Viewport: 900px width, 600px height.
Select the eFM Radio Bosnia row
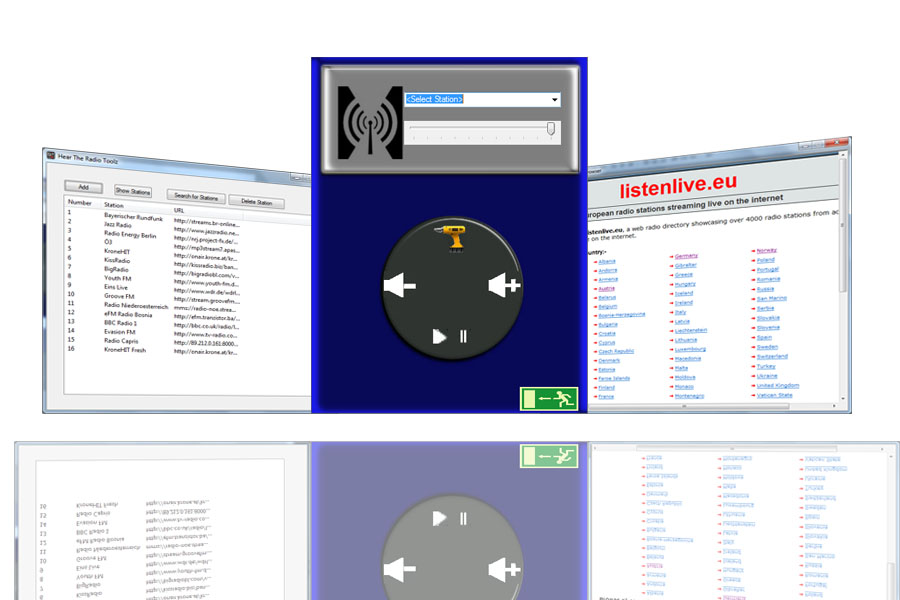coord(153,314)
